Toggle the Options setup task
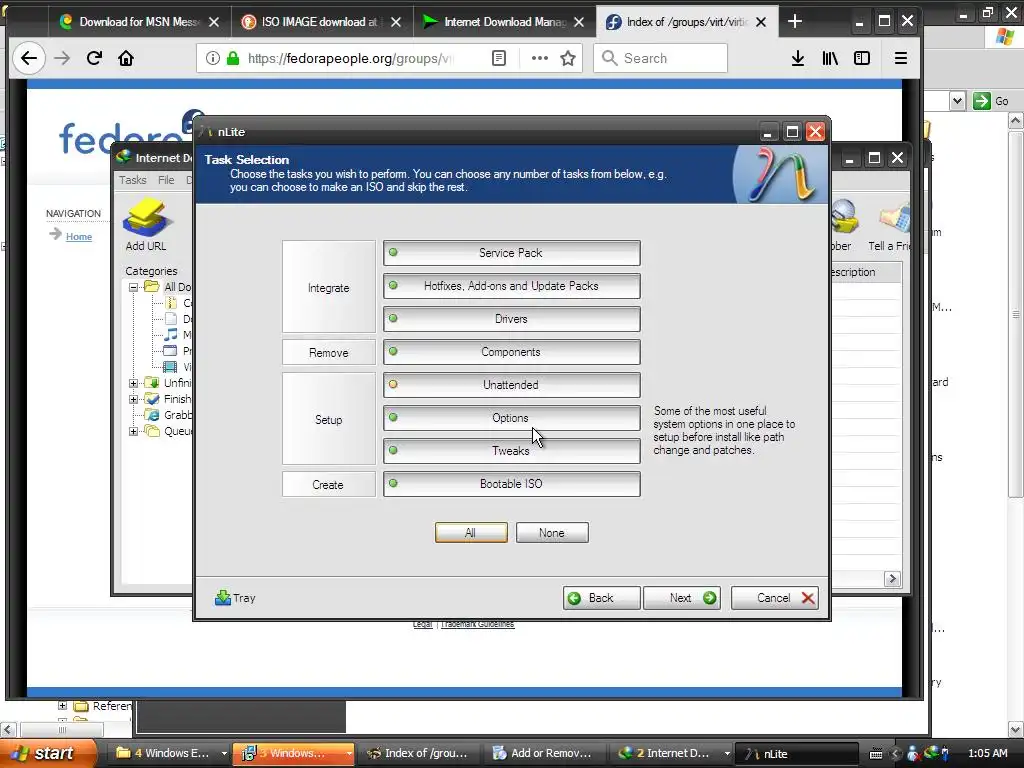 pos(511,418)
